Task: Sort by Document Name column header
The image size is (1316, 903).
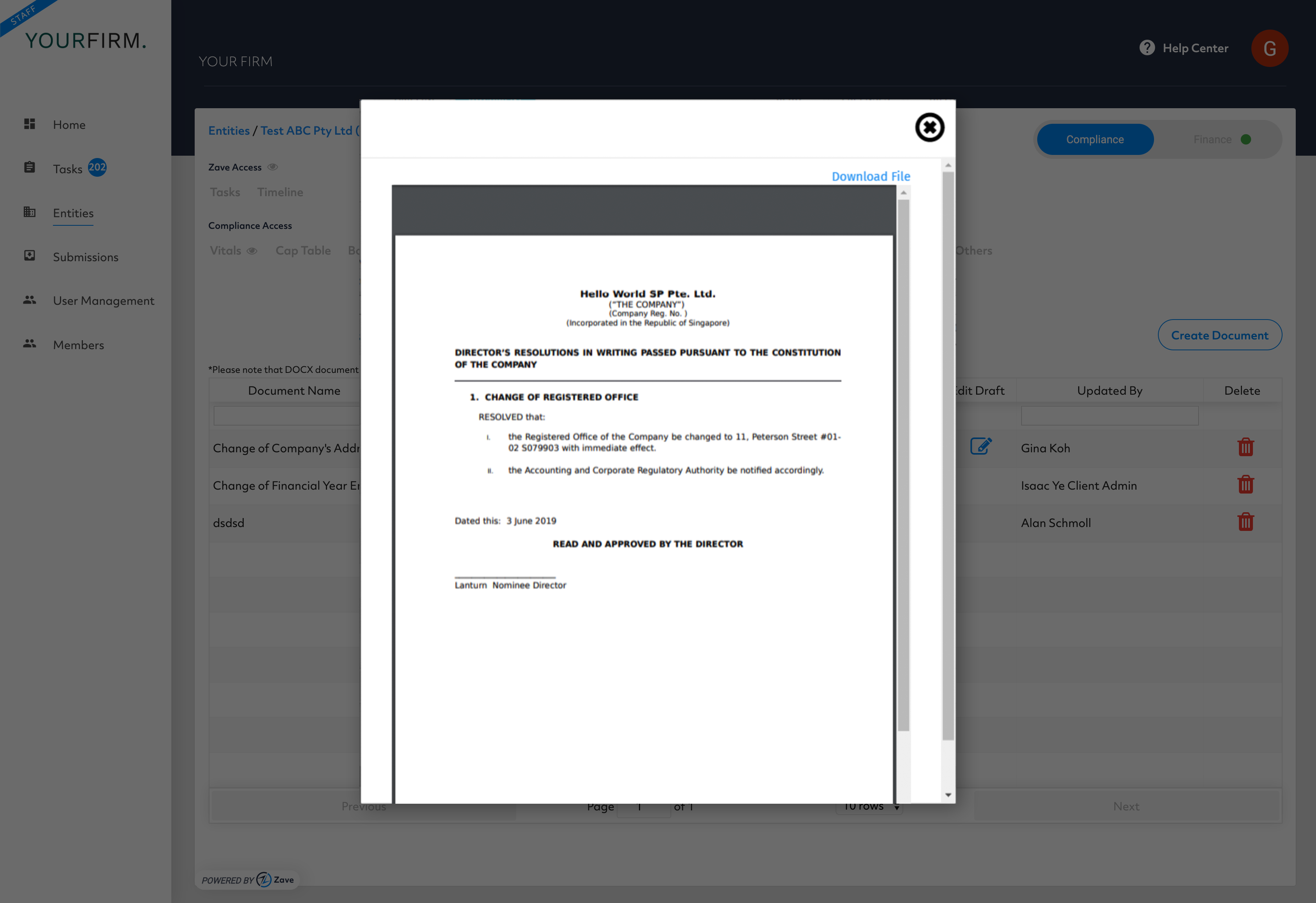Action: point(294,391)
